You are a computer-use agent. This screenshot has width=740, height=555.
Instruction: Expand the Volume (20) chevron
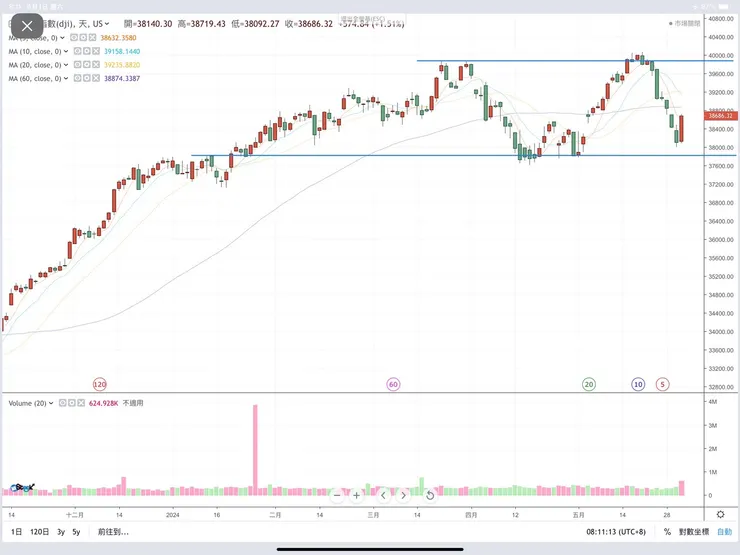coord(51,403)
